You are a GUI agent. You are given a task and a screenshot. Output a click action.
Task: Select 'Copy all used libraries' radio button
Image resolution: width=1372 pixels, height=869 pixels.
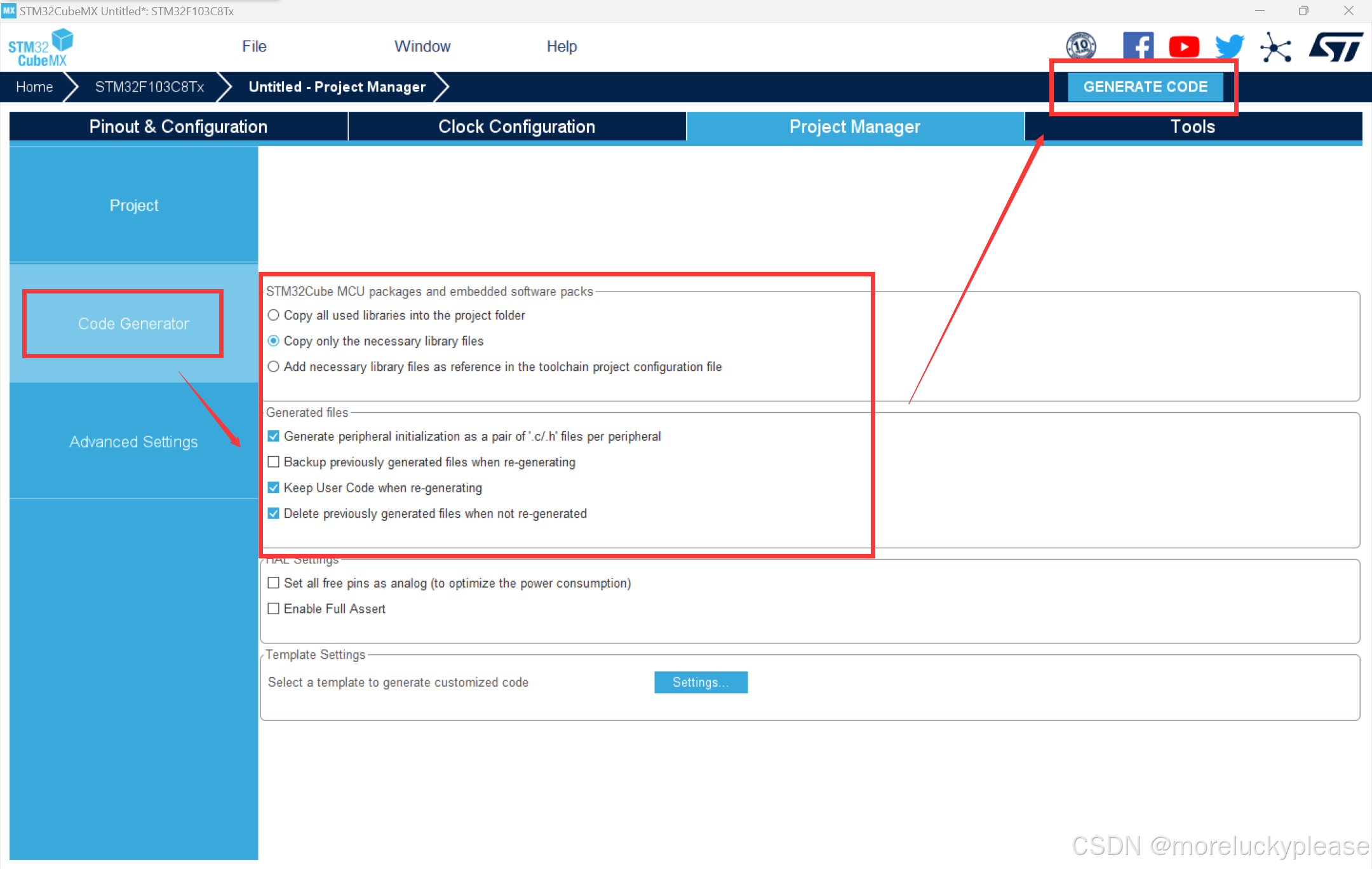tap(274, 315)
